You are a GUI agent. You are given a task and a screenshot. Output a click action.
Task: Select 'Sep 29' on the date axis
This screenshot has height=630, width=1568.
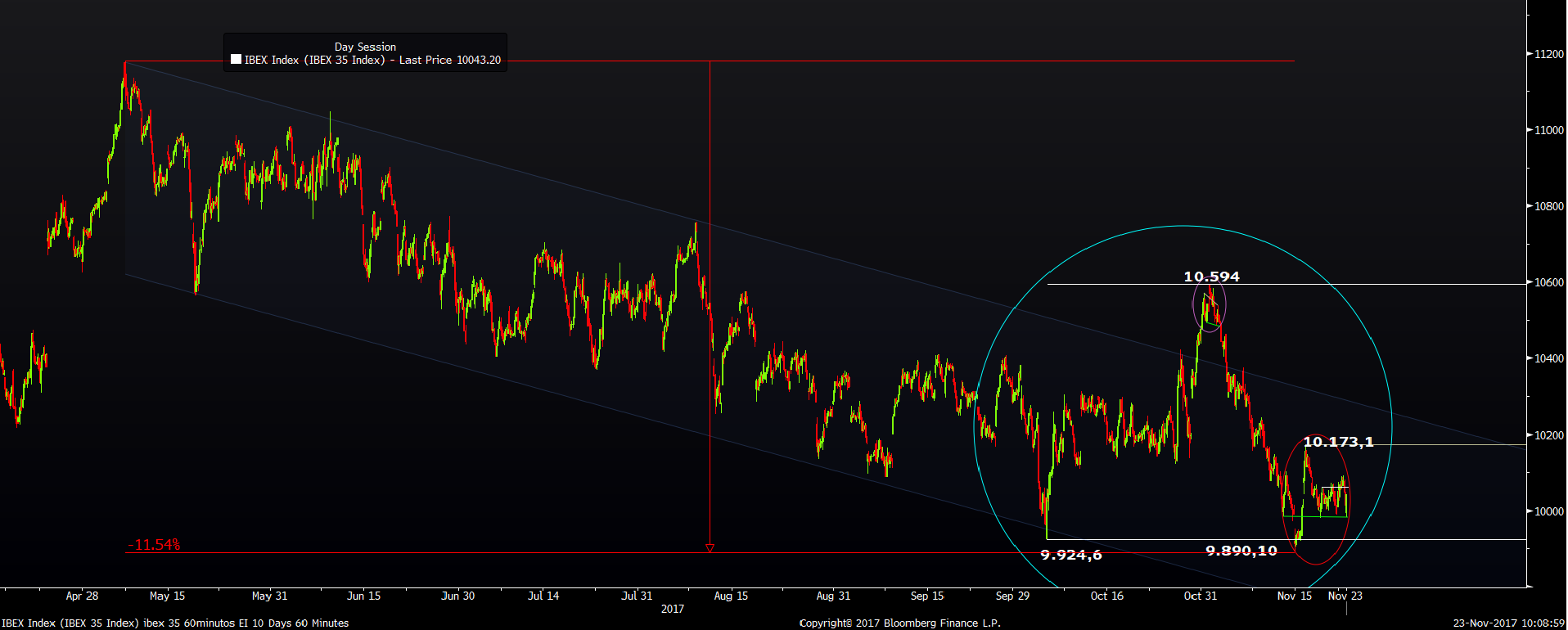click(1012, 596)
